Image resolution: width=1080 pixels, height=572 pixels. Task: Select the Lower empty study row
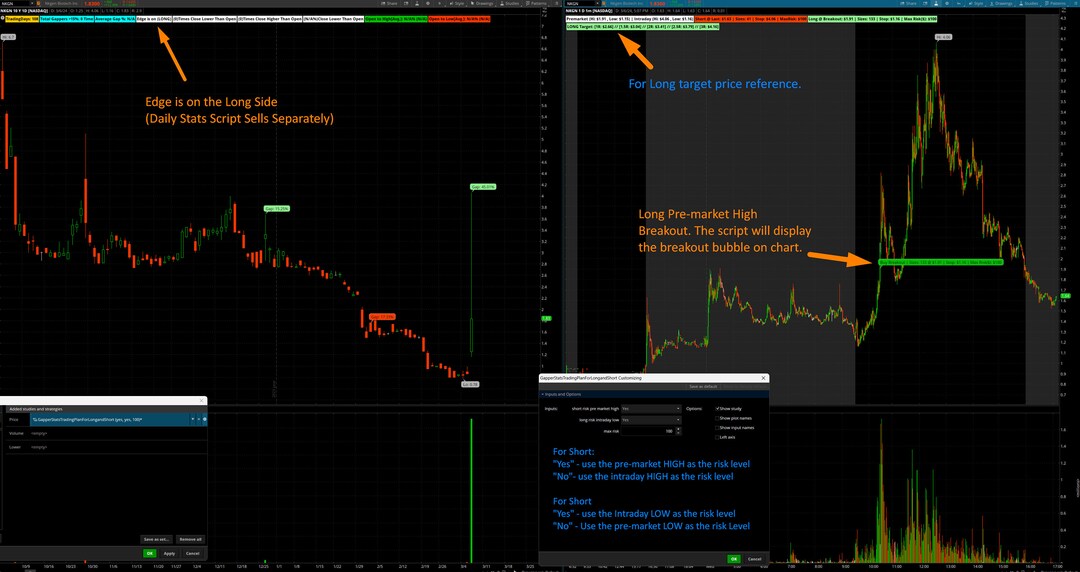pos(106,447)
